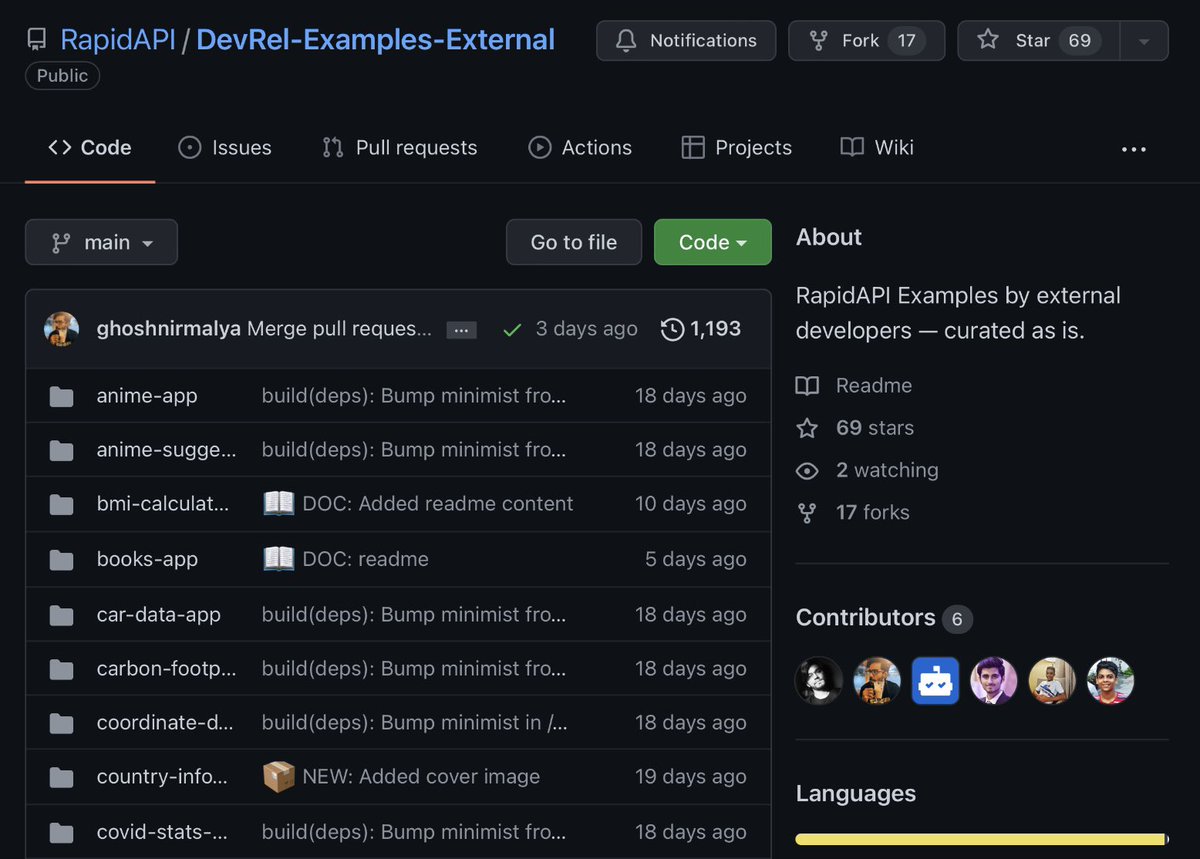1200x859 pixels.
Task: Click the commit history clock icon
Action: click(673, 329)
